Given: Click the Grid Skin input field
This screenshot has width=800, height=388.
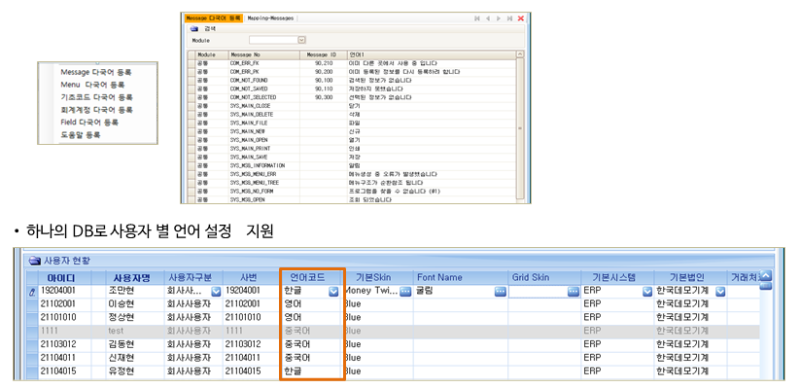Looking at the screenshot, I should pos(538,292).
